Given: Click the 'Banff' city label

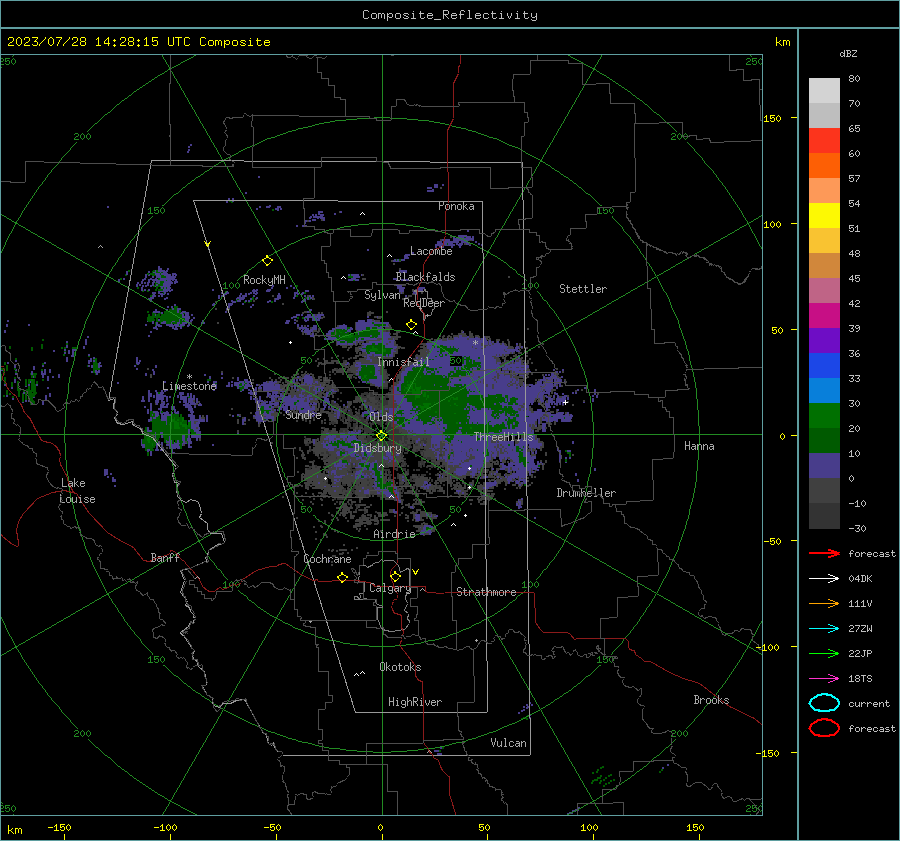Looking at the screenshot, I should point(165,557).
